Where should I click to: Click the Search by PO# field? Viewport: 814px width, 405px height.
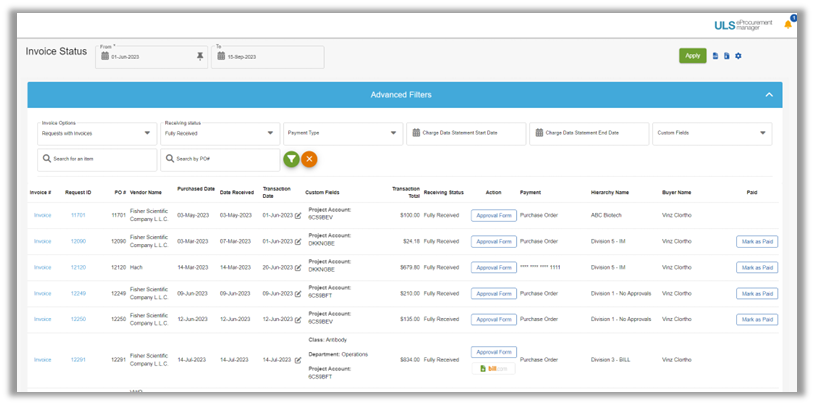(220, 159)
